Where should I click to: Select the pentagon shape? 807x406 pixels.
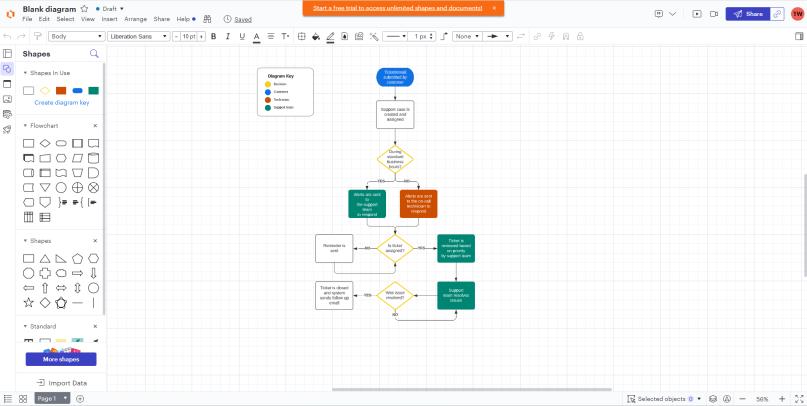point(77,258)
